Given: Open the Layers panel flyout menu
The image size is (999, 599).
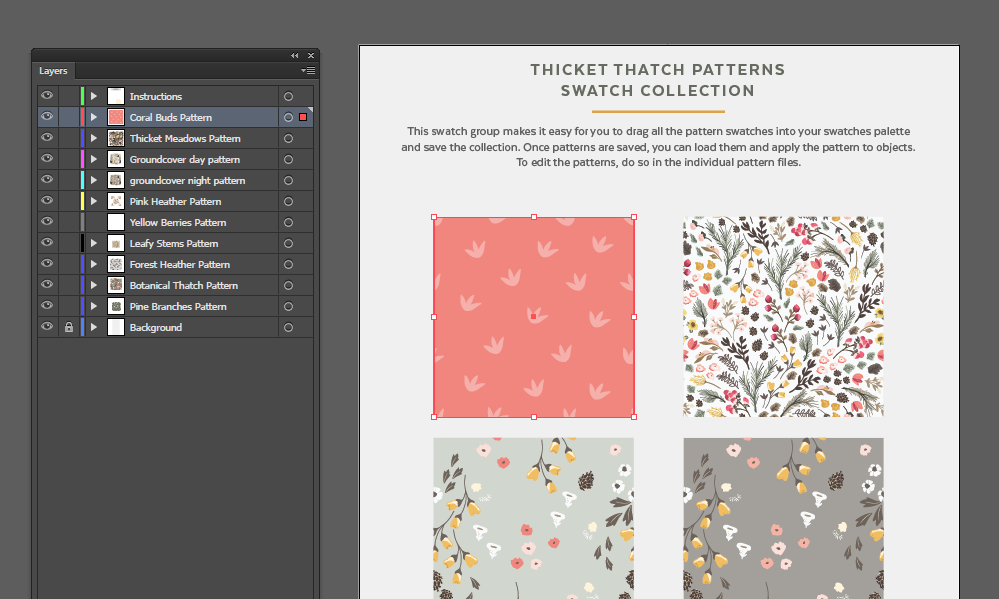Looking at the screenshot, I should (308, 71).
